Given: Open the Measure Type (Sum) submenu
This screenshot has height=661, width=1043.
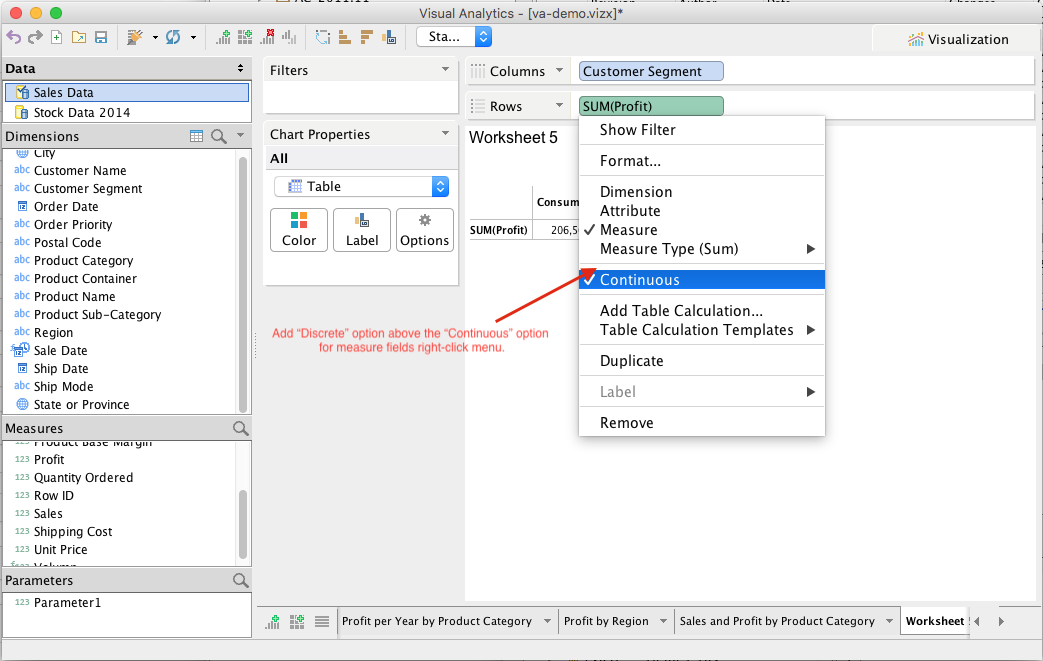Looking at the screenshot, I should pos(702,249).
